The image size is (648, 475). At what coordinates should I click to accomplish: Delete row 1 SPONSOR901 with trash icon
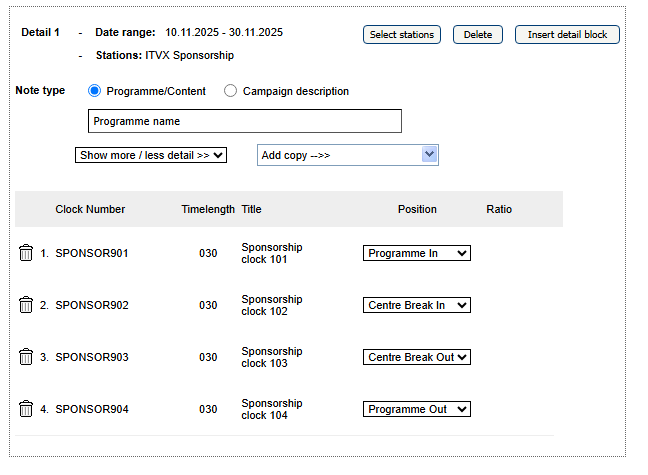[x=26, y=253]
